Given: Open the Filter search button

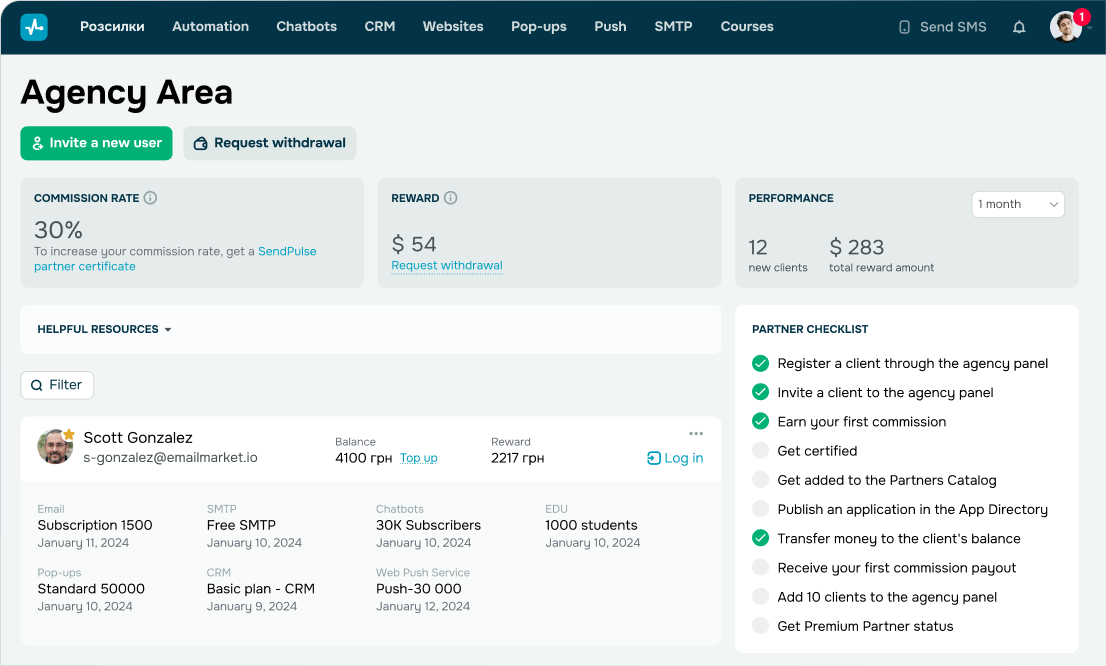Looking at the screenshot, I should click(57, 385).
